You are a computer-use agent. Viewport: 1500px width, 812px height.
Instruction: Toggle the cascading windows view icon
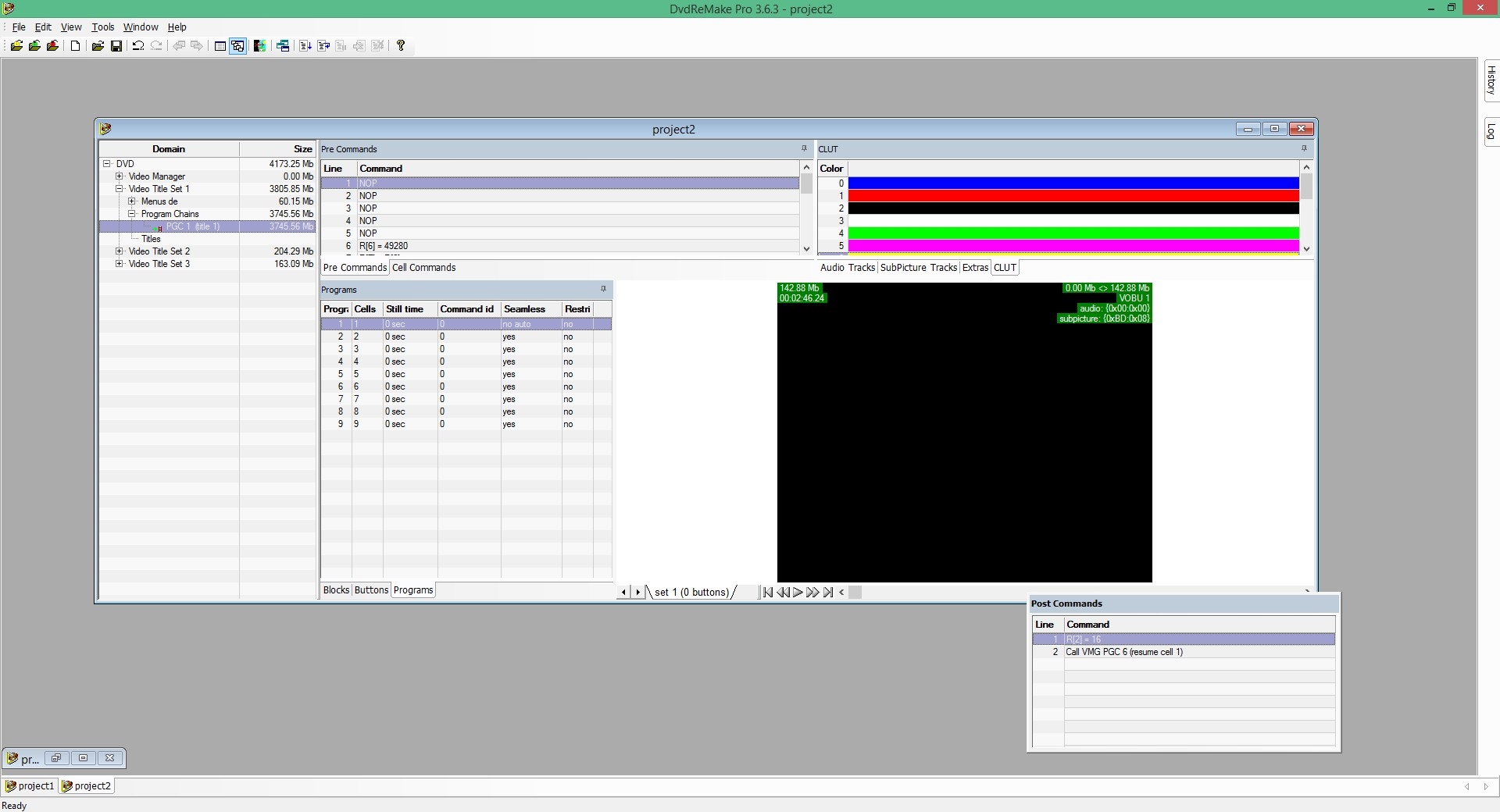238,46
